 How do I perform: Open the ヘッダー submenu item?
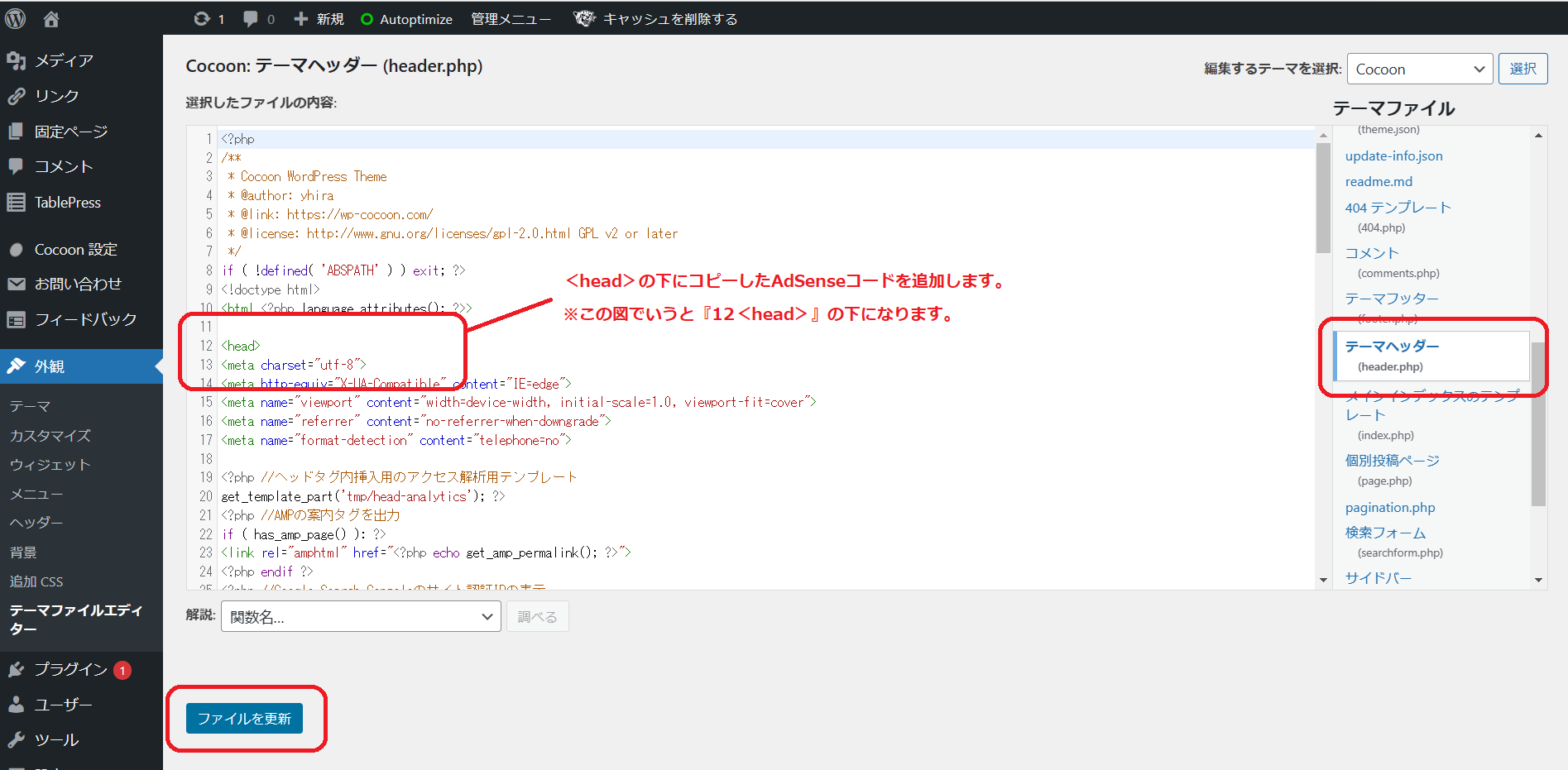(36, 523)
